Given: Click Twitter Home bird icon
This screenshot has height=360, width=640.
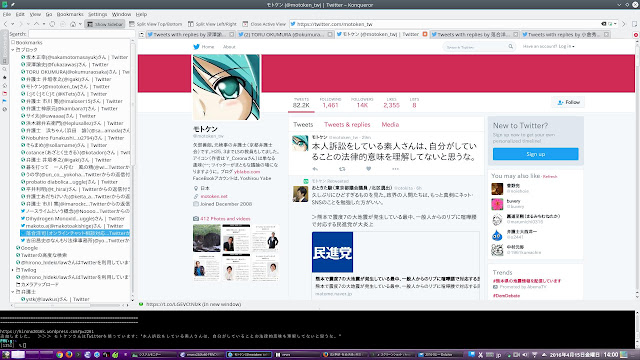Looking at the screenshot, I should pos(196,47).
